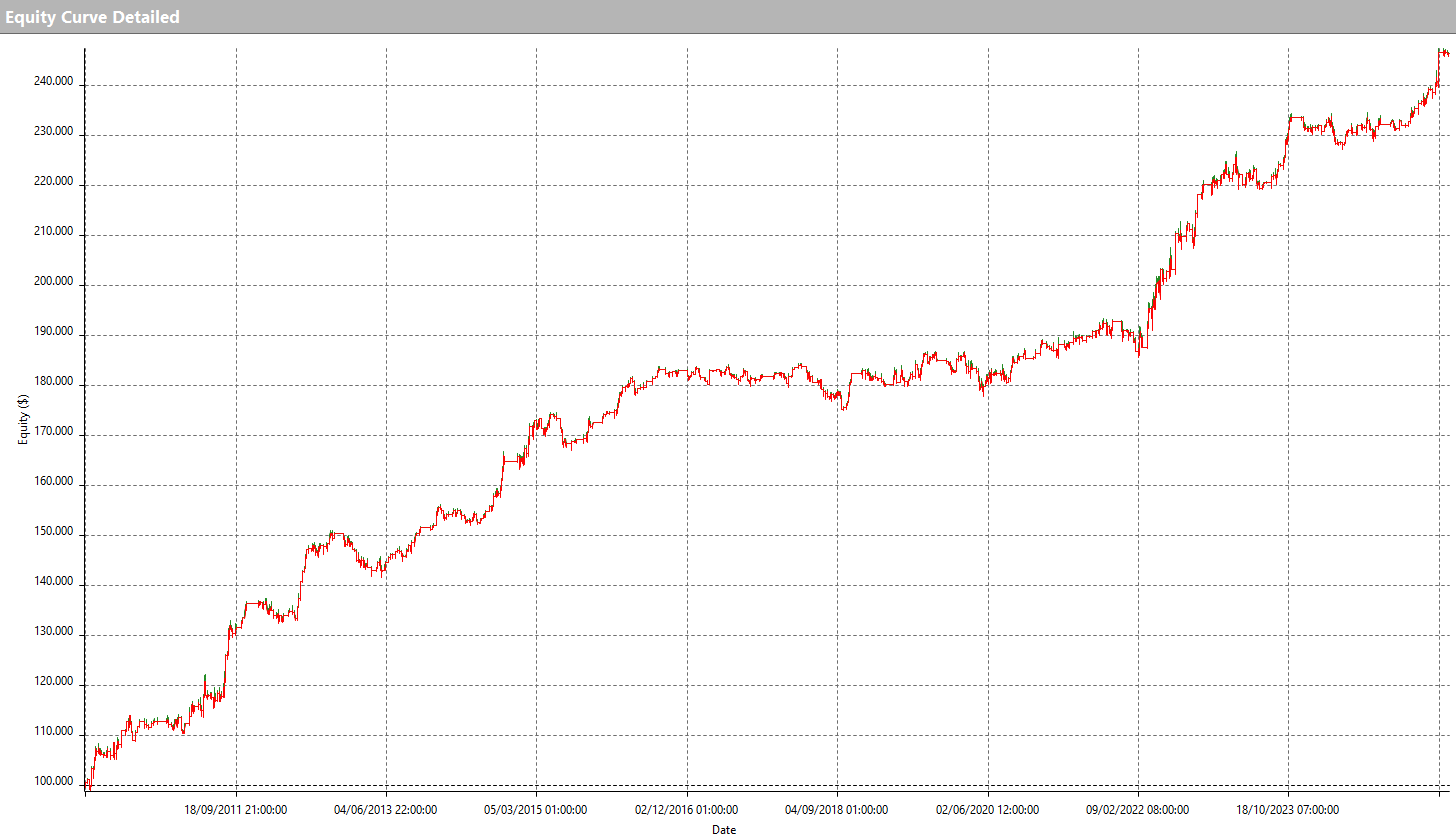Click the "Equity Curve Detailed" panel title
1456x836 pixels.
click(x=92, y=17)
